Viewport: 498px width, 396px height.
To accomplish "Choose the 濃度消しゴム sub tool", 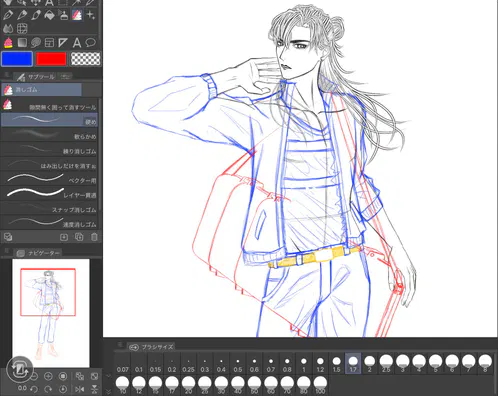I will point(49,222).
